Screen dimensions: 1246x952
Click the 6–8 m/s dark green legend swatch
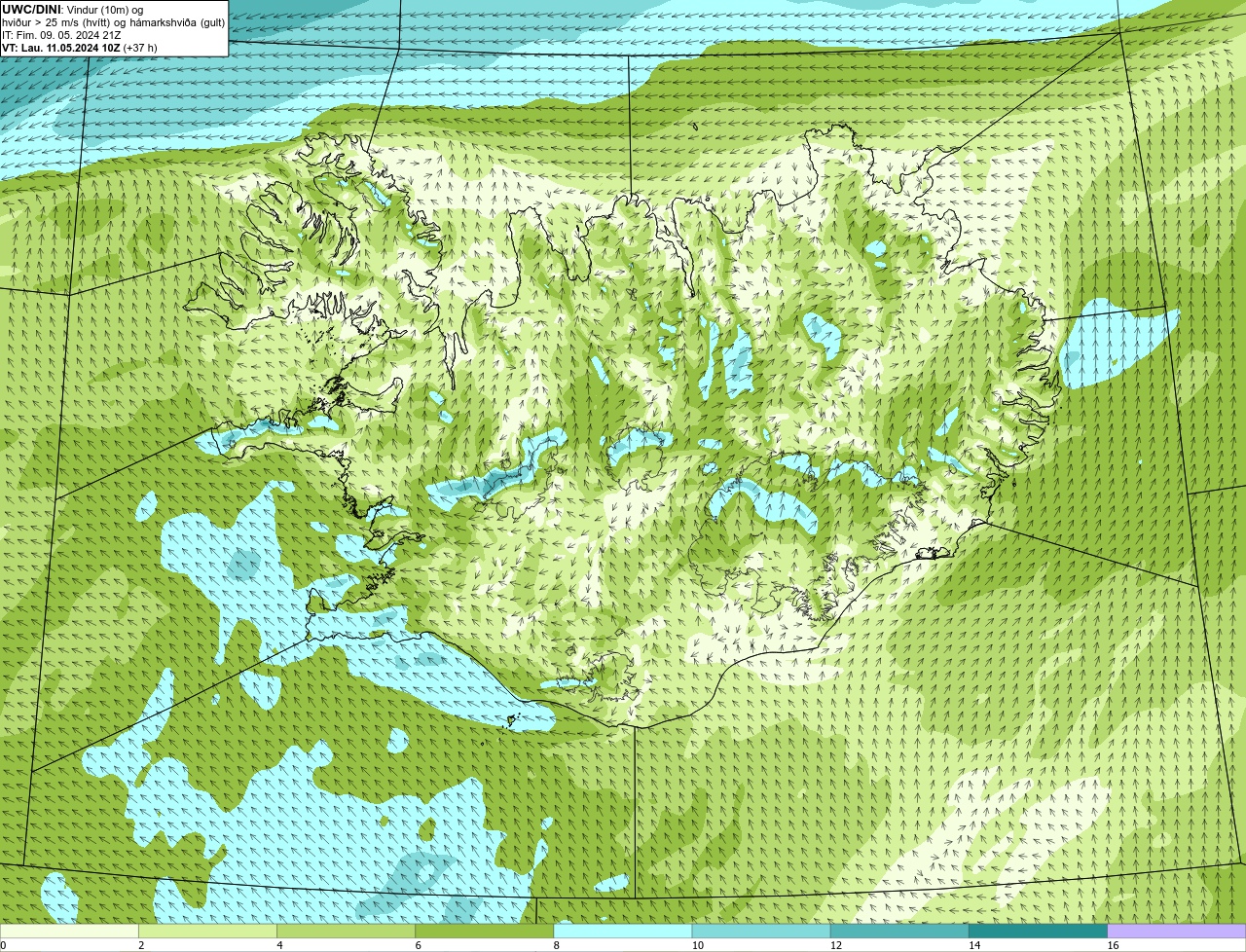(x=484, y=931)
